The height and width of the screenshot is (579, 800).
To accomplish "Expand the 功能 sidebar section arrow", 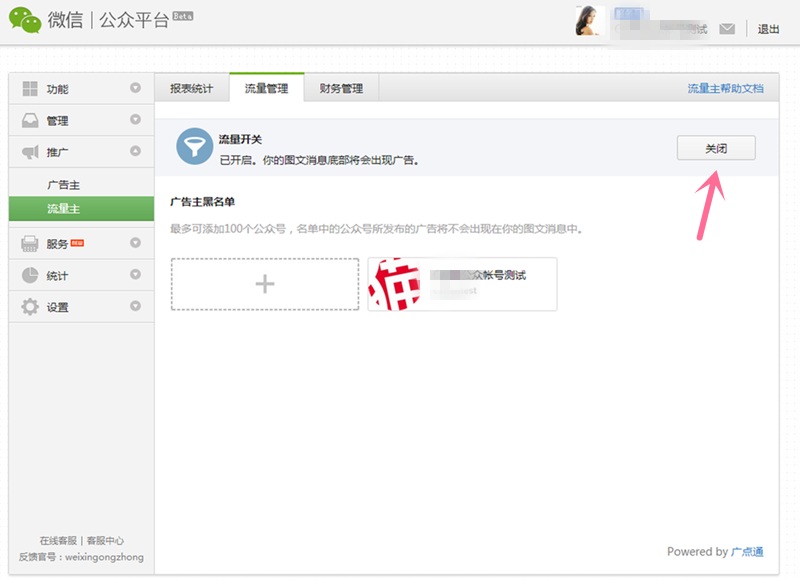I will [x=135, y=88].
